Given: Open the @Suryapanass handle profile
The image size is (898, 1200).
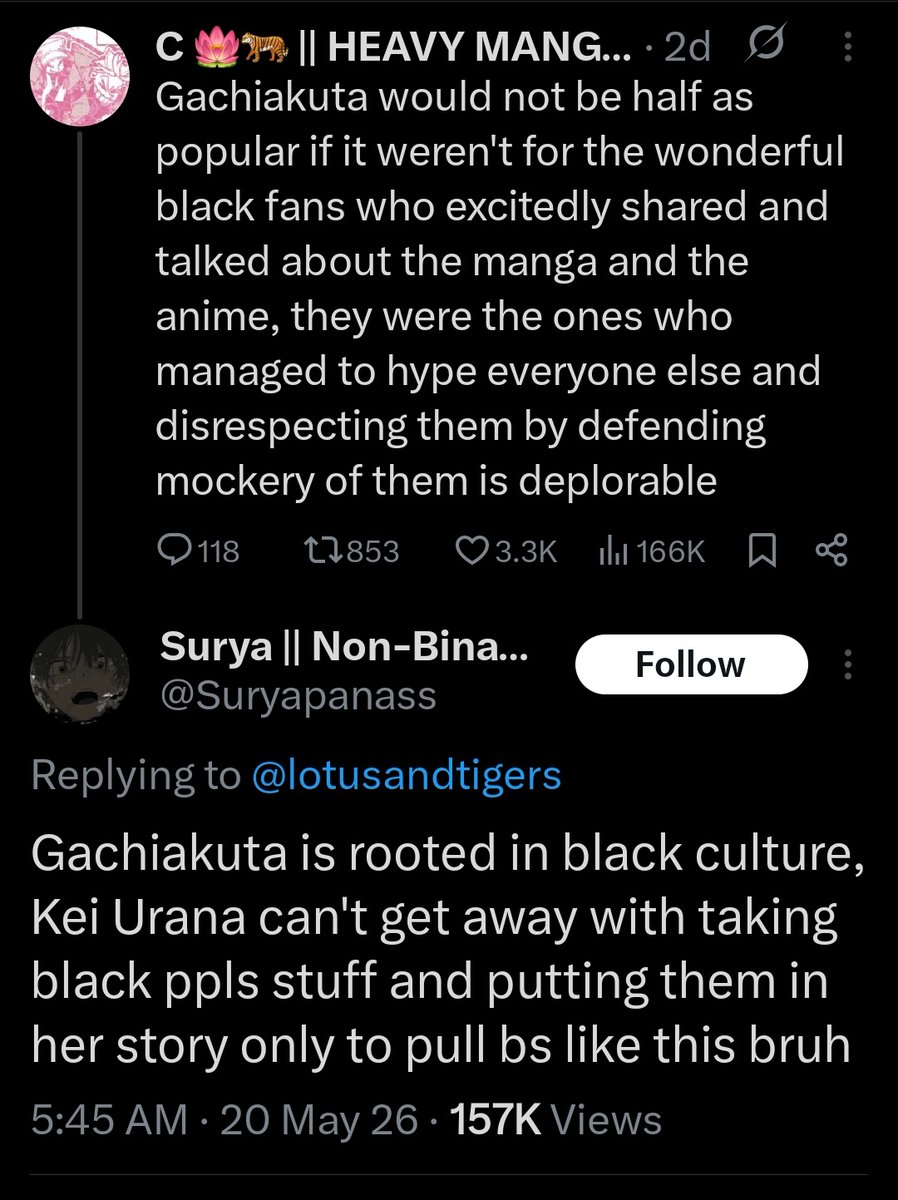Looking at the screenshot, I should 298,695.
